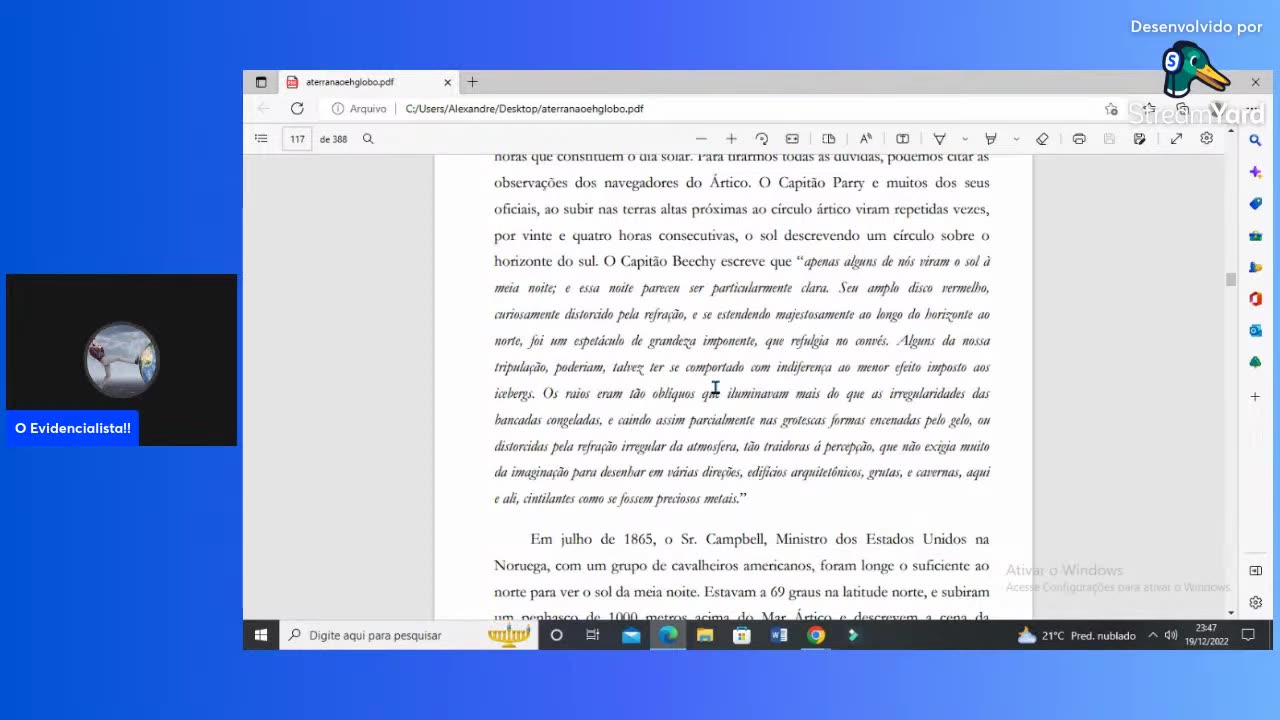Screen dimensions: 1280x720
Task: Select the Add text tool
Action: coord(902,139)
